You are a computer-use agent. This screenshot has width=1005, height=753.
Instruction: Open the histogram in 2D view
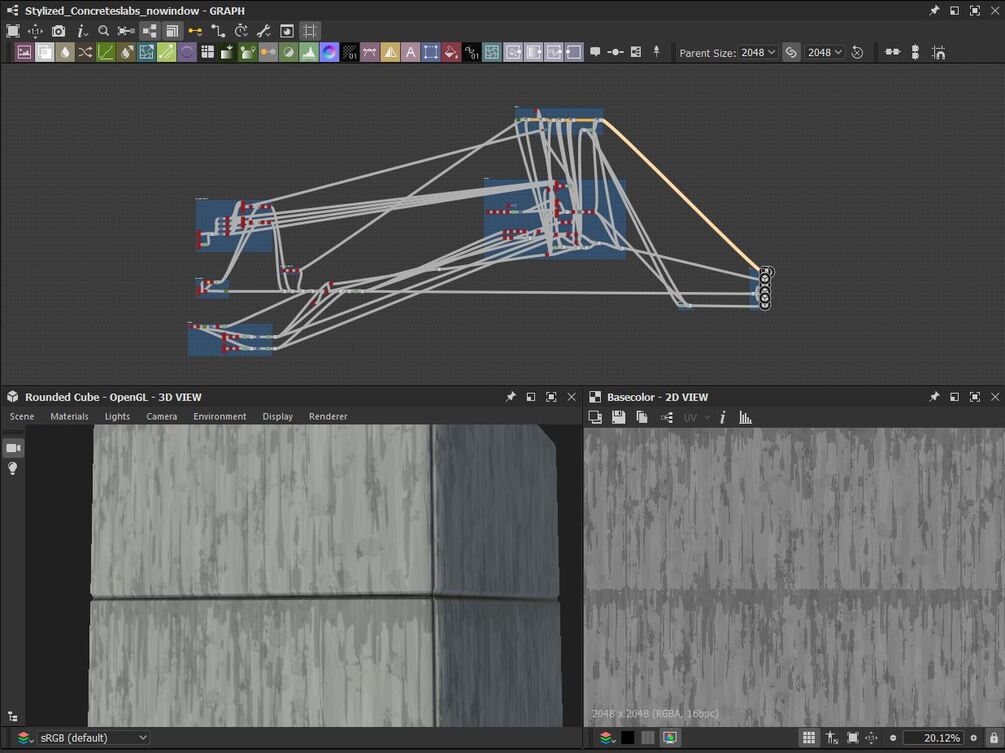(745, 417)
